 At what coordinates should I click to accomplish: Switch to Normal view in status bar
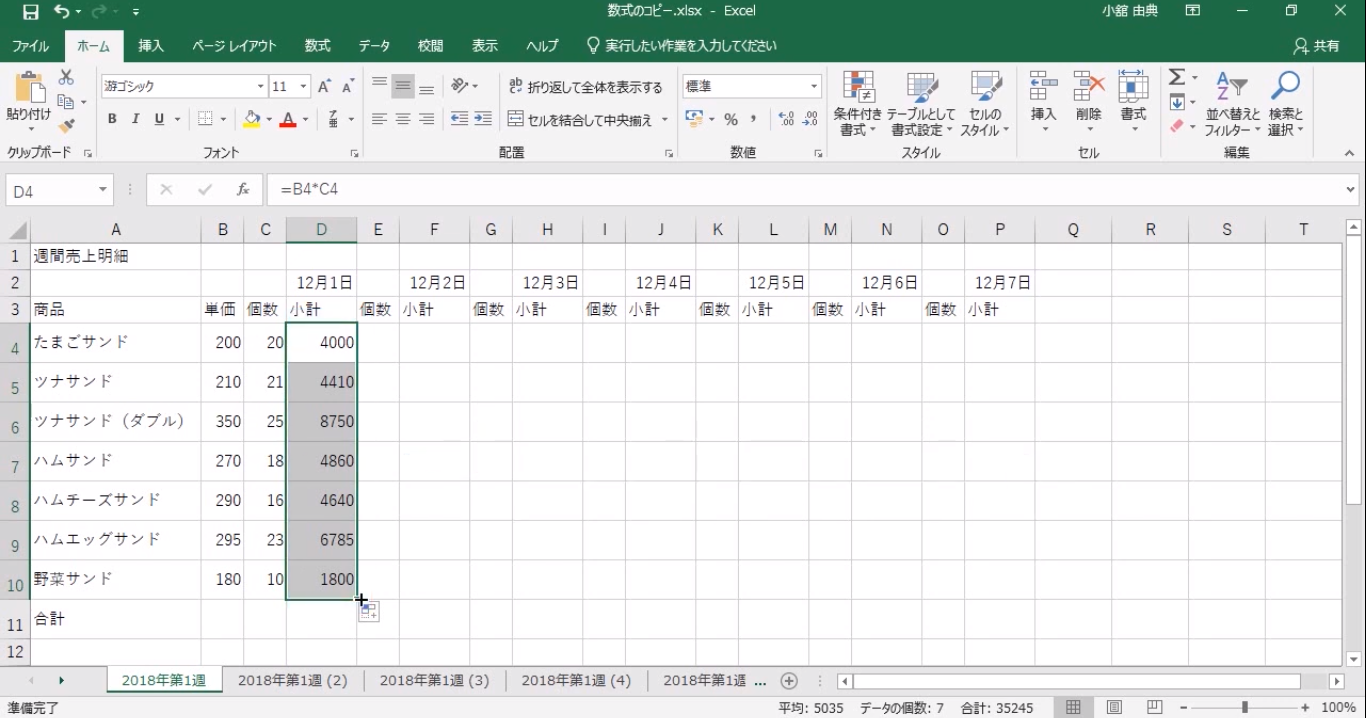(x=1073, y=707)
